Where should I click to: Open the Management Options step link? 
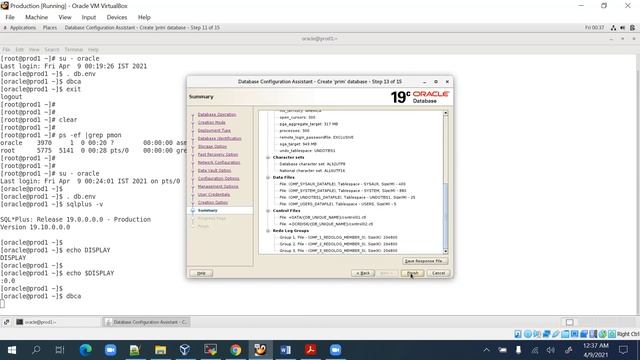click(x=218, y=187)
